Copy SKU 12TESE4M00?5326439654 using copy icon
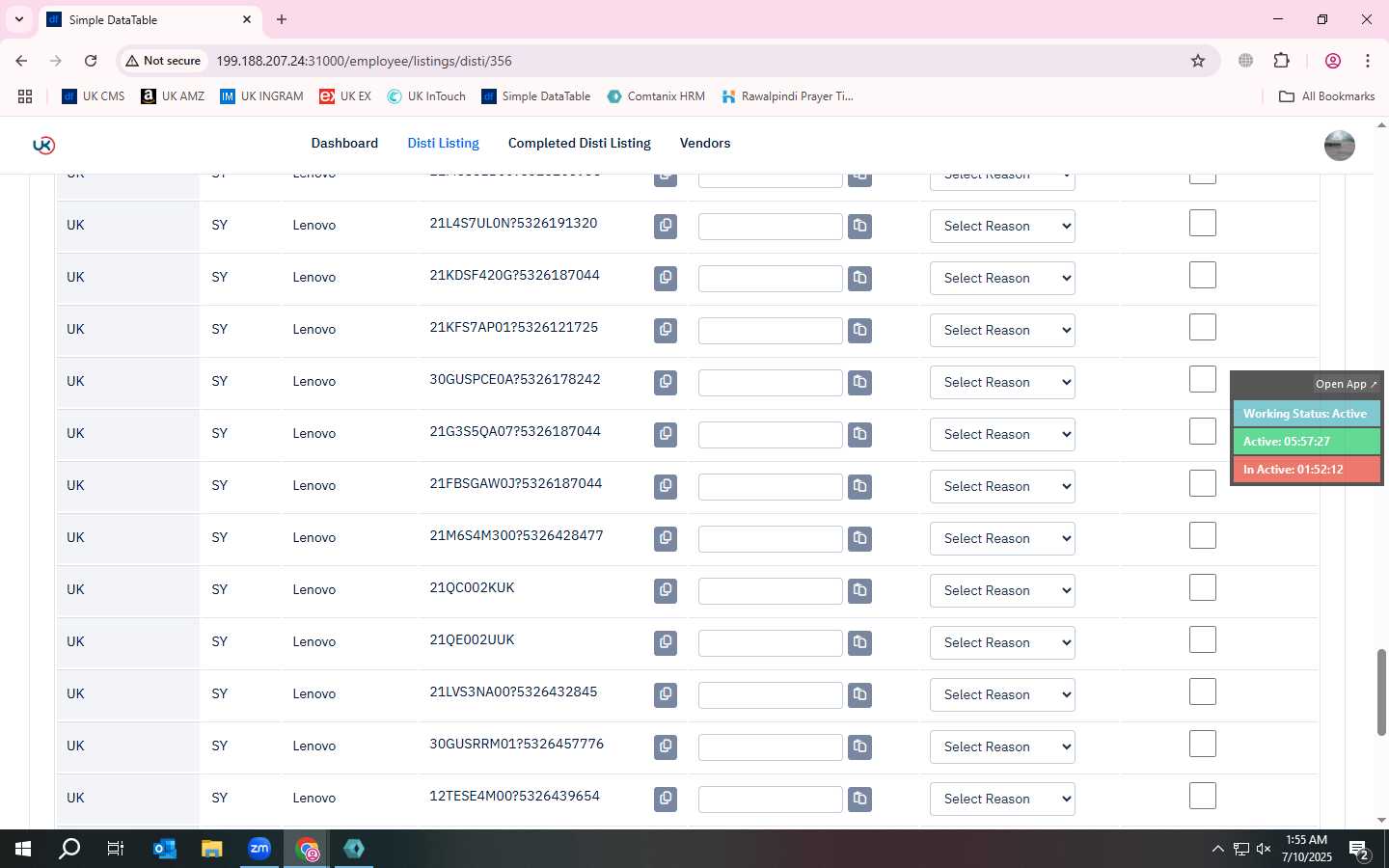The width and height of the screenshot is (1389, 868). point(666,799)
